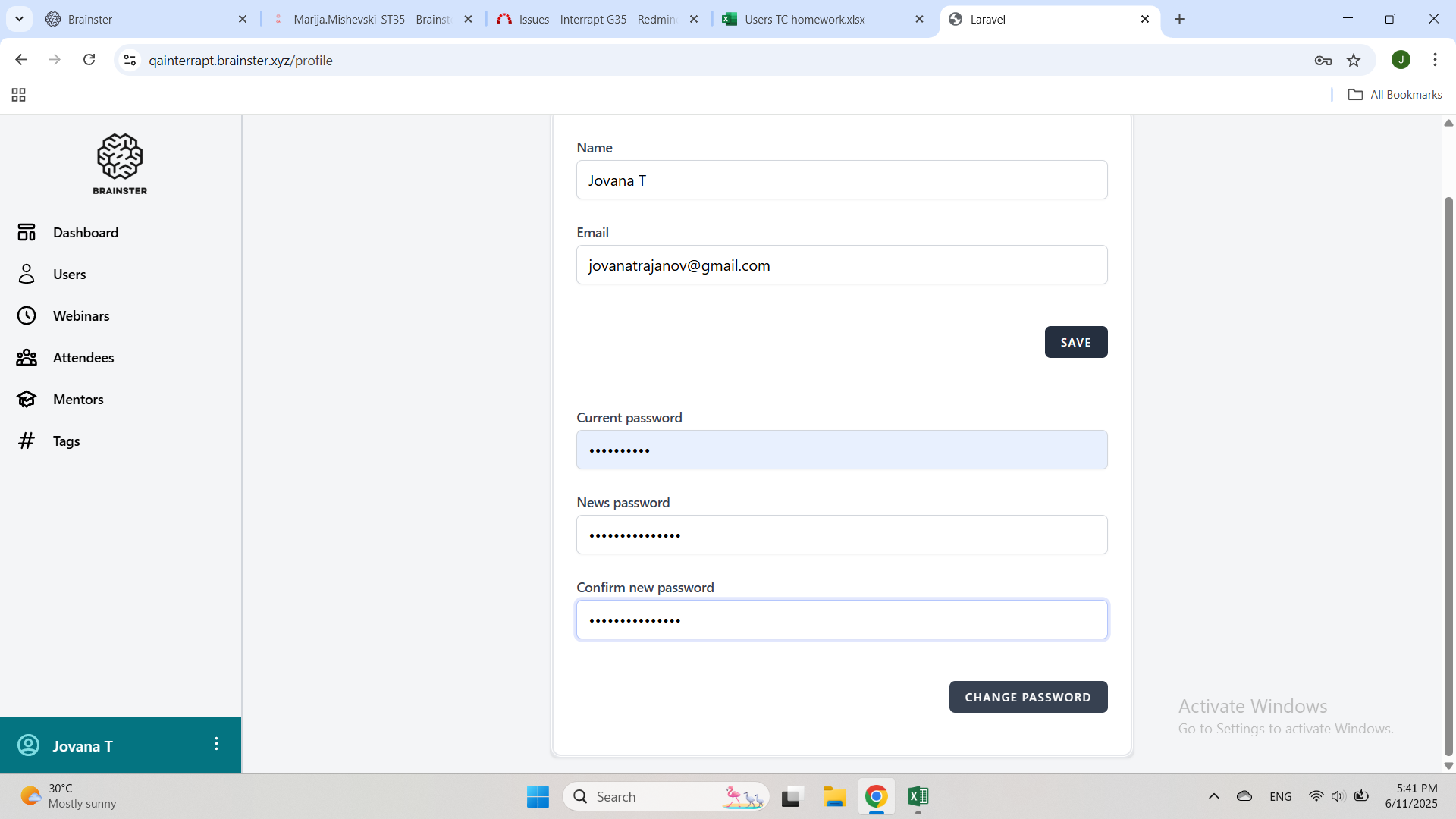The width and height of the screenshot is (1456, 819).
Task: Bookmark this page with the star icon
Action: point(1354,60)
